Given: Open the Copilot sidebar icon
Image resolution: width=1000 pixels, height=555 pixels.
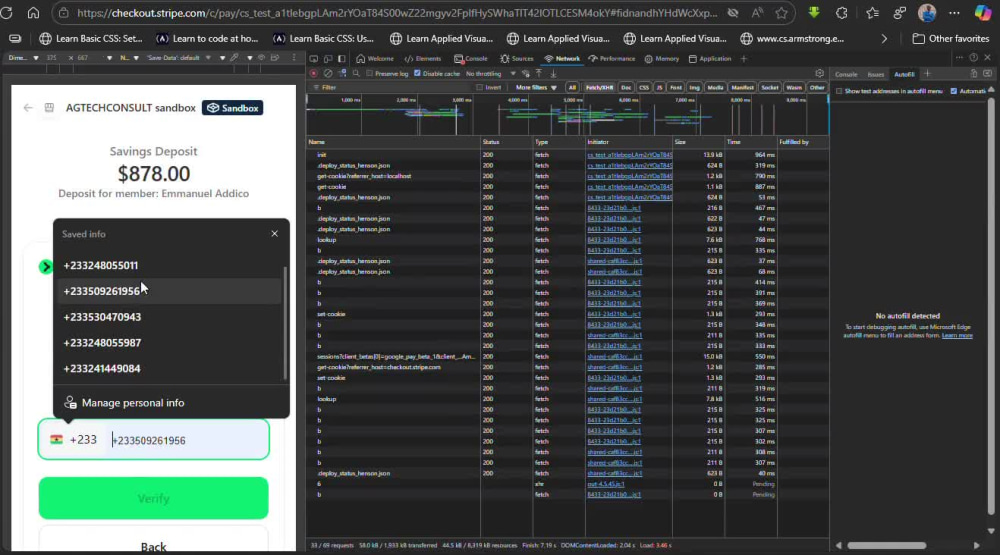Looking at the screenshot, I should 983,13.
